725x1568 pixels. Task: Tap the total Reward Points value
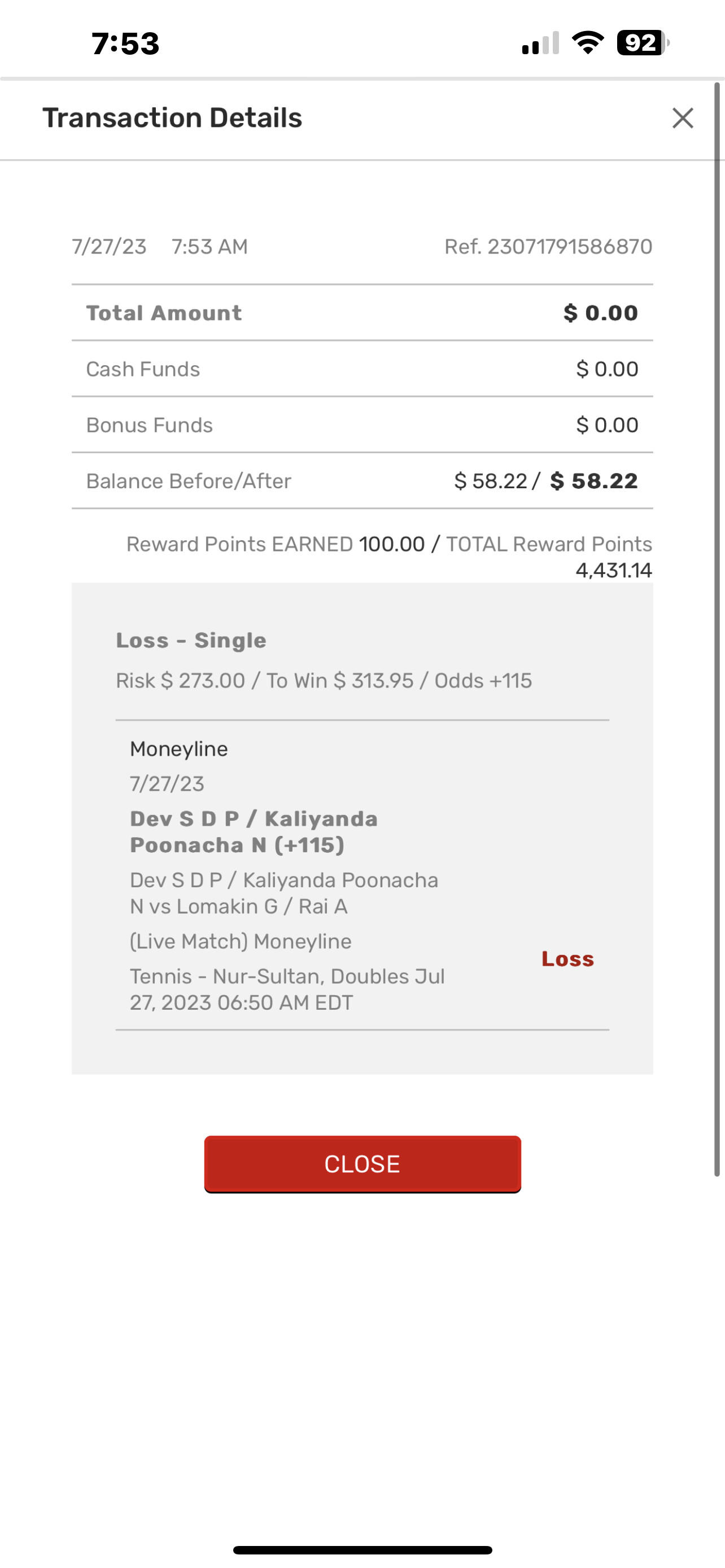[x=614, y=570]
